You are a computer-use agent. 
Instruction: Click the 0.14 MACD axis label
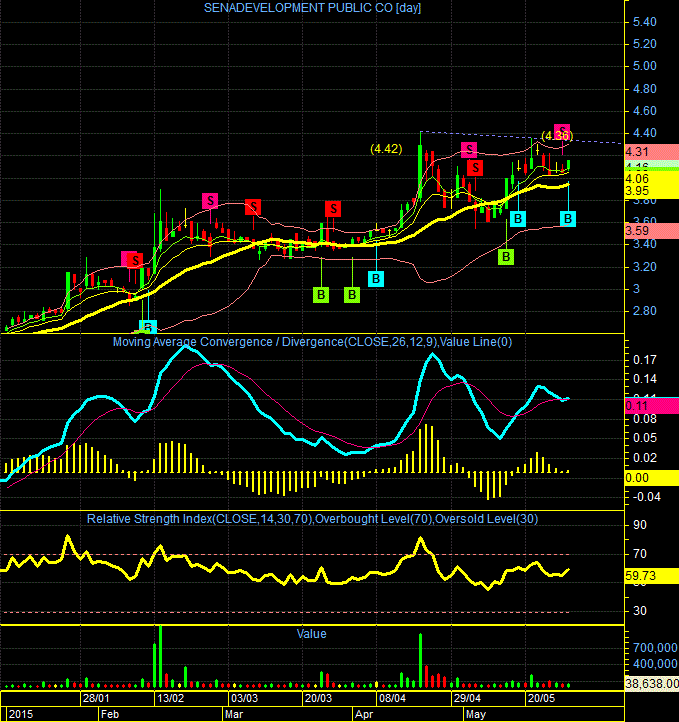644,379
